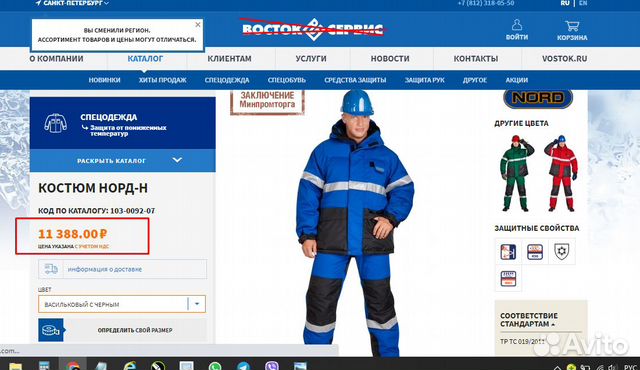Go to the Спецобувь category tab
Viewport: 640px width, 370px height.
point(287,80)
